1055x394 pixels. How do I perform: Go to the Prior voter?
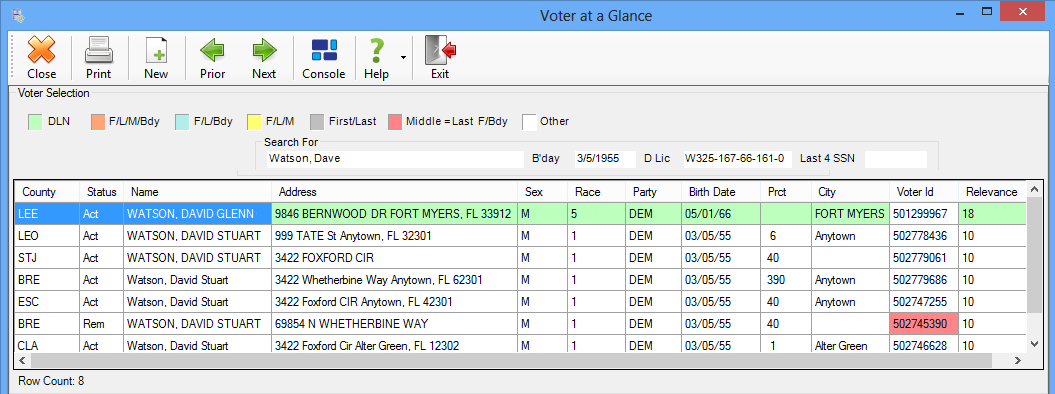tap(213, 57)
